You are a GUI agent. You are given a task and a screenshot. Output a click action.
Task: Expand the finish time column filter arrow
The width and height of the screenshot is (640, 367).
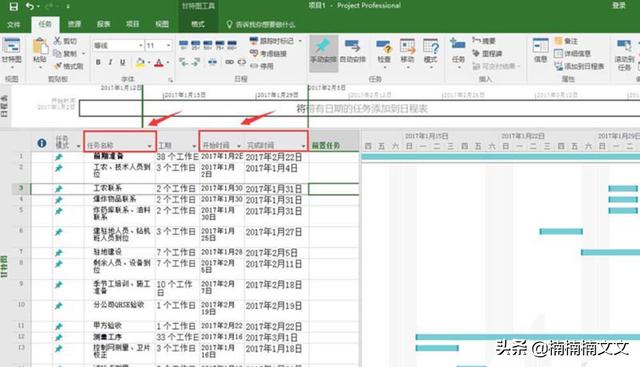[x=303, y=146]
